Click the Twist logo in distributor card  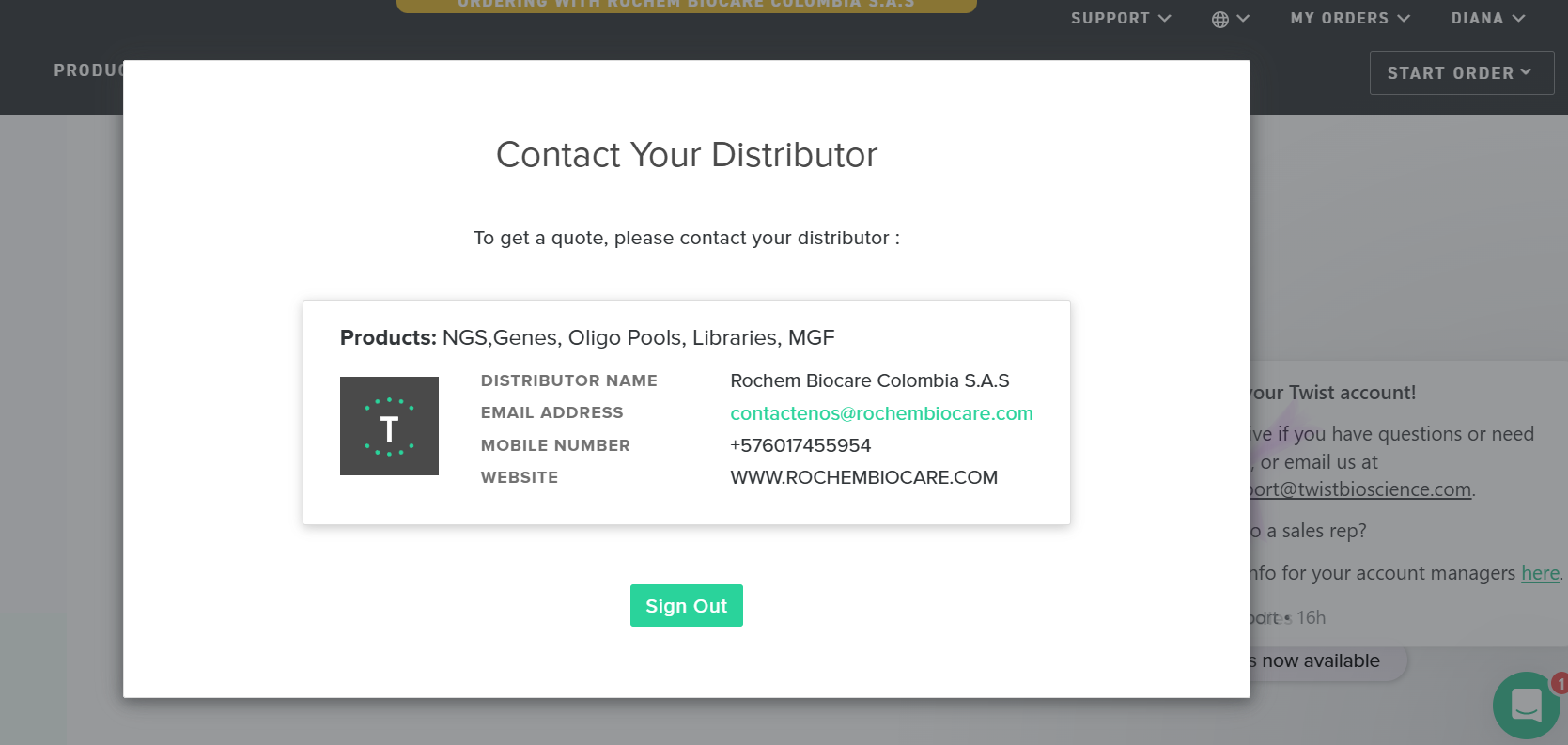tap(389, 427)
